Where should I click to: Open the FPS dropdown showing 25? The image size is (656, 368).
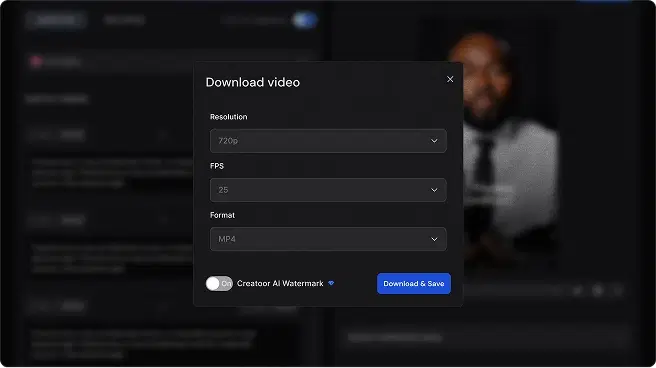[x=328, y=190]
